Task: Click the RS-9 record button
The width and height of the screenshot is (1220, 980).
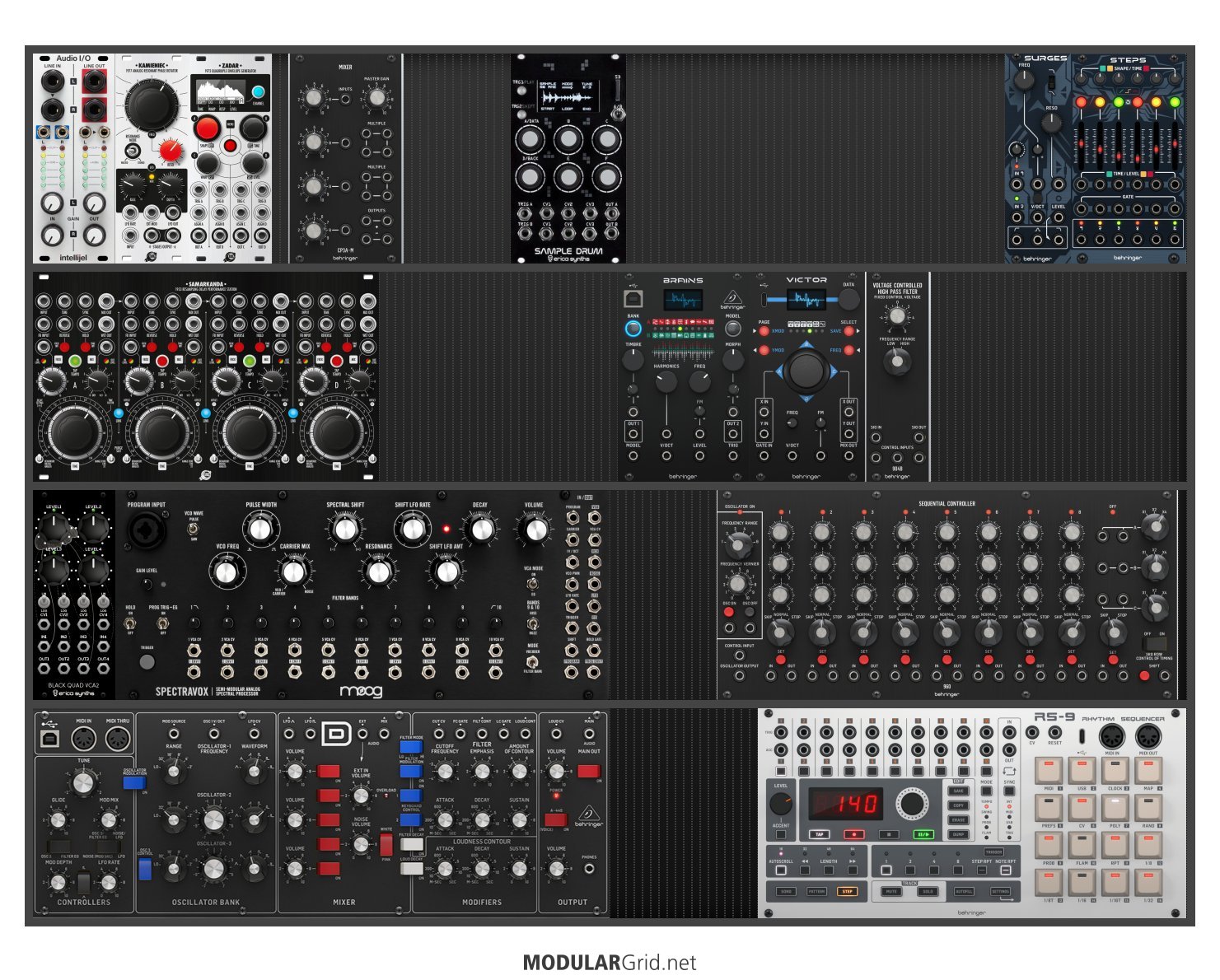Action: pos(854,834)
